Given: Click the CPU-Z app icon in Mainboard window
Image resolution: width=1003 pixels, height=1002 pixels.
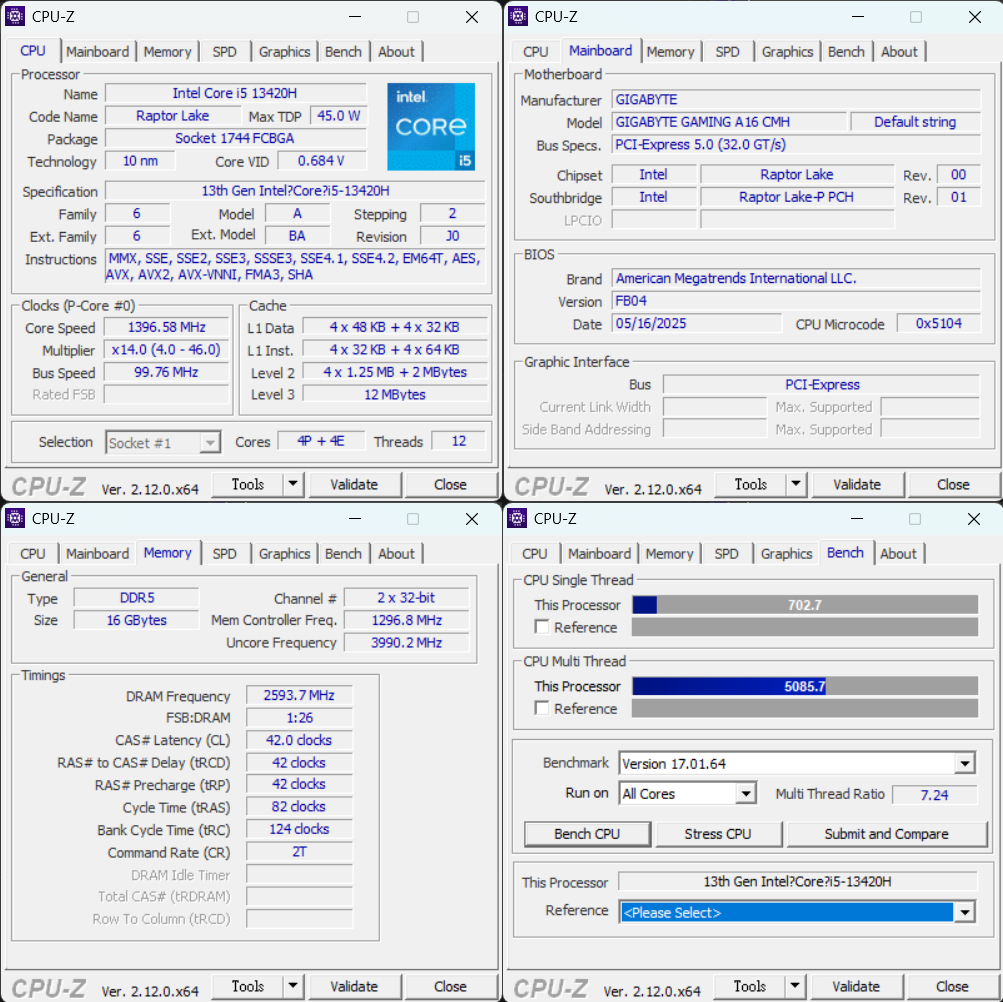Looking at the screenshot, I should [x=517, y=17].
